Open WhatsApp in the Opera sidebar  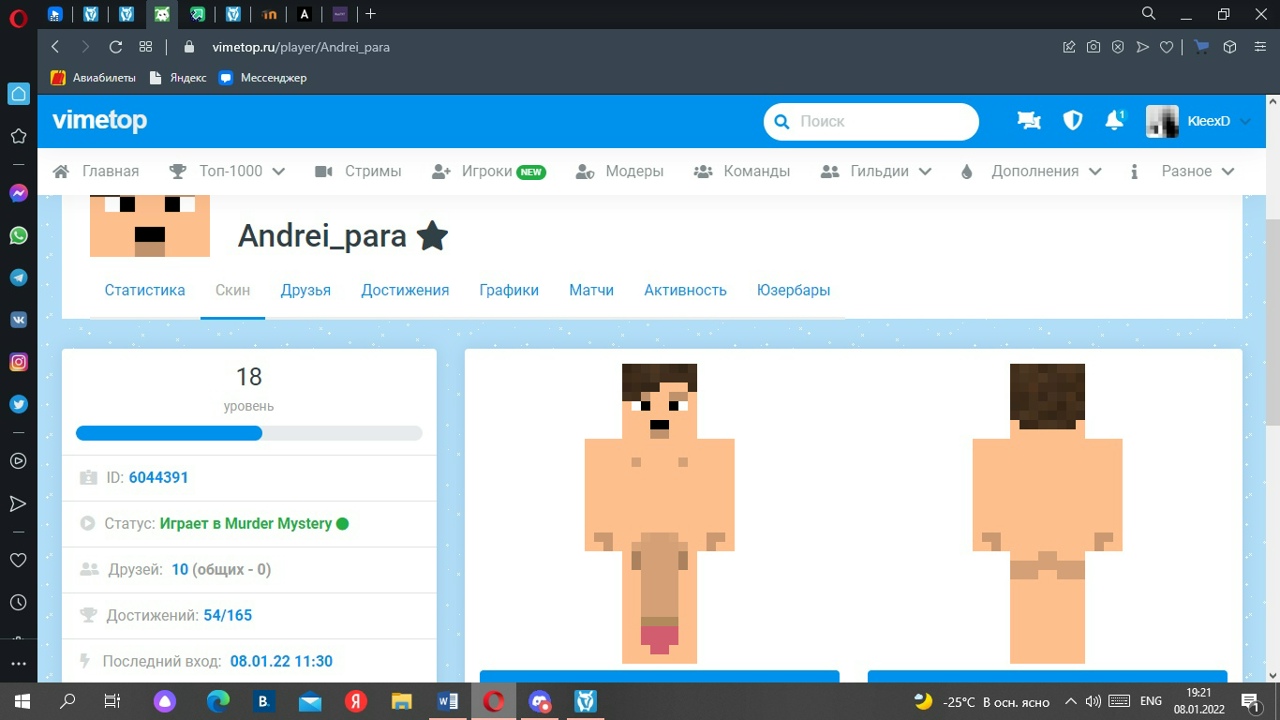tap(18, 236)
